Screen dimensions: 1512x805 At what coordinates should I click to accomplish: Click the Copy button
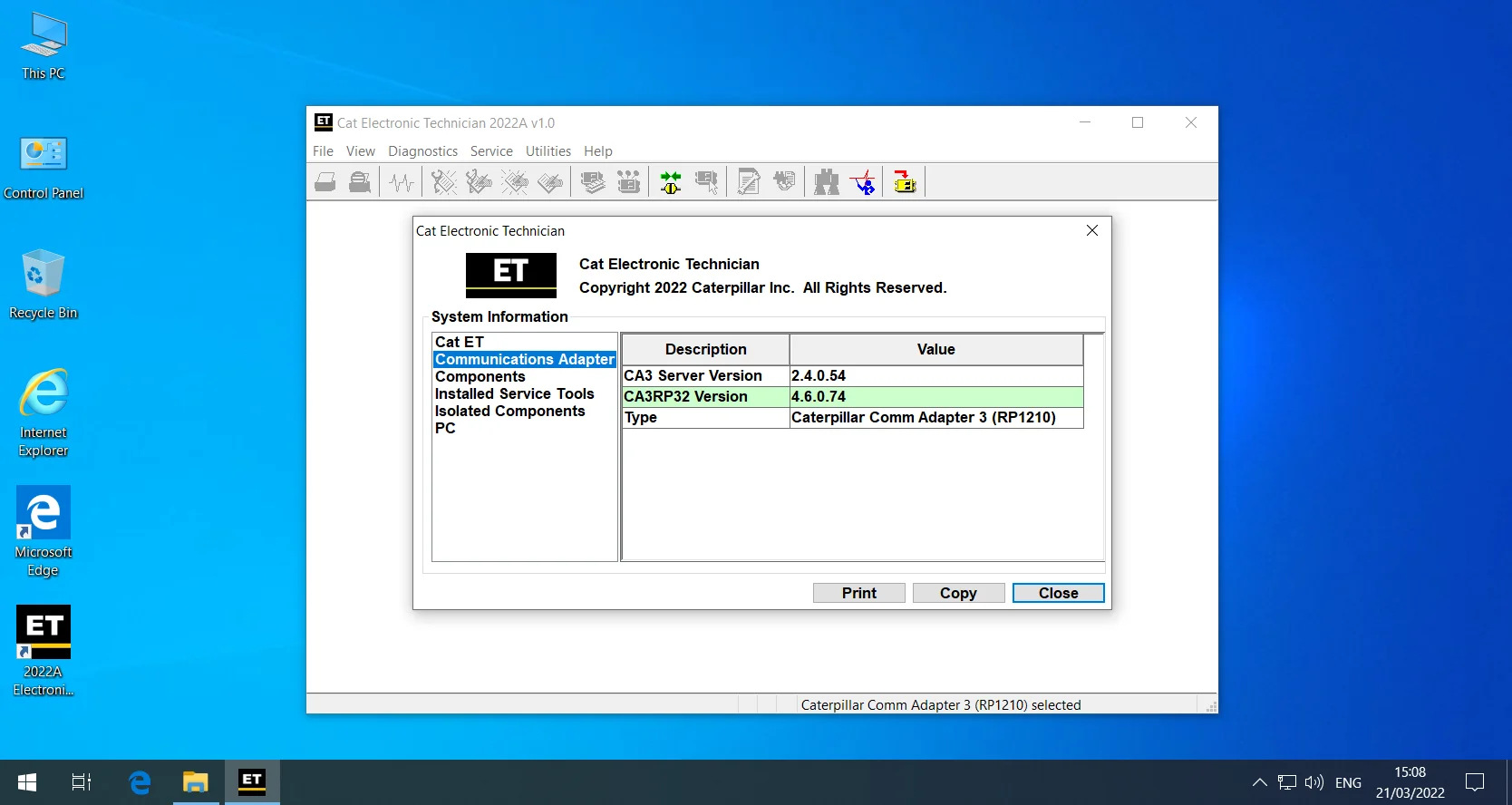pyautogui.click(x=958, y=593)
